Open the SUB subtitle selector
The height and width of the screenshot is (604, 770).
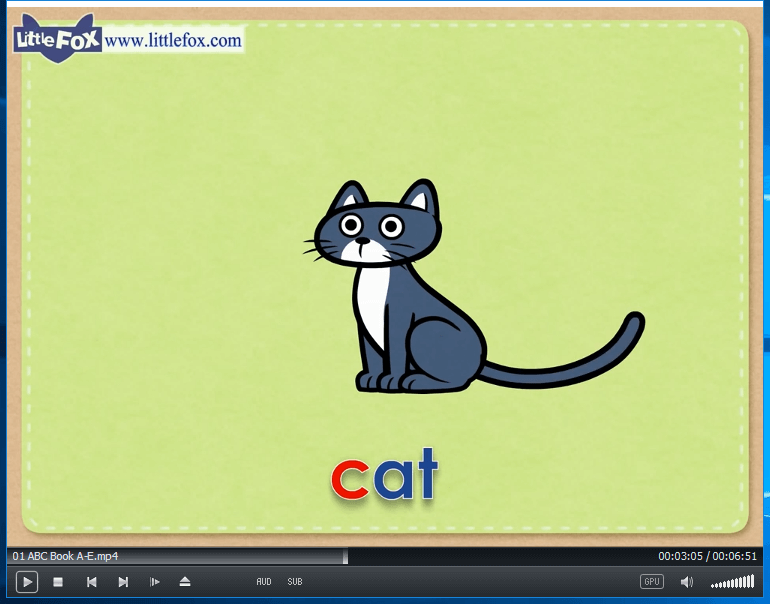[x=295, y=582]
